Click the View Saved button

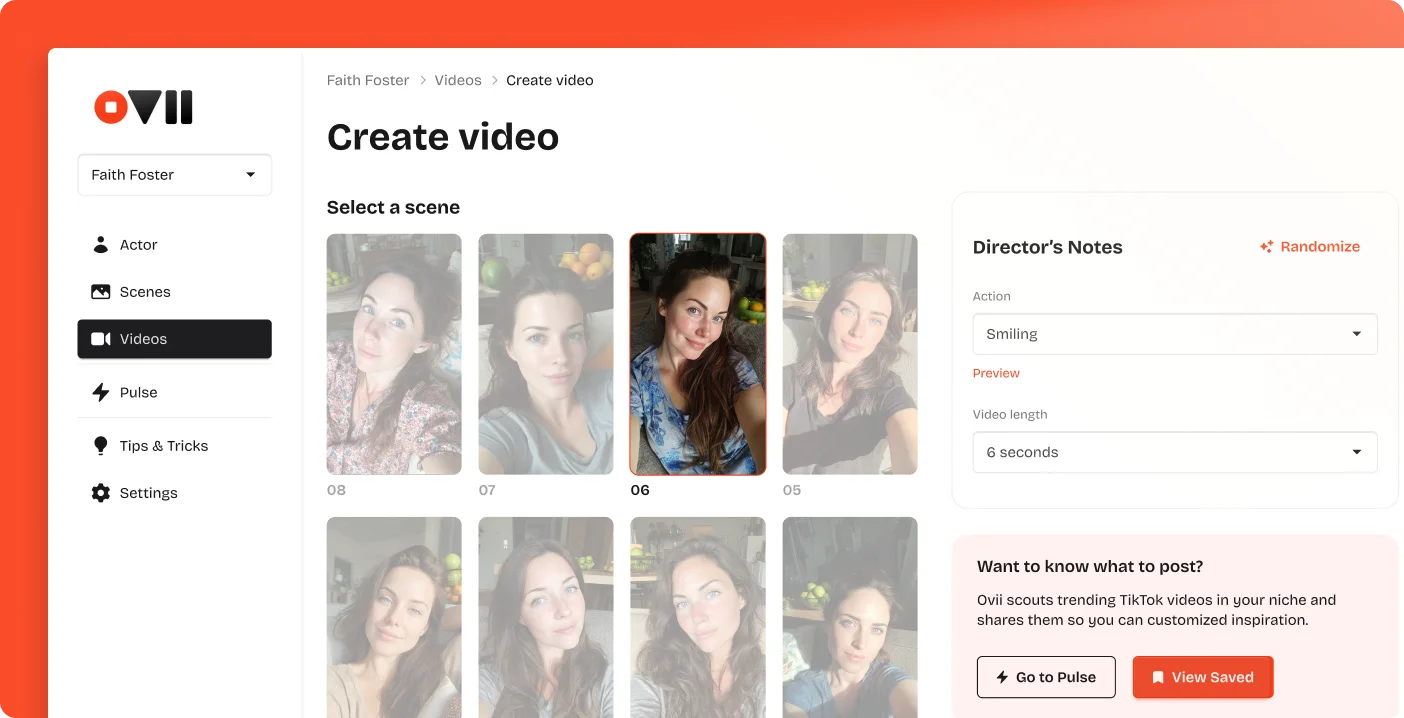coord(1203,677)
